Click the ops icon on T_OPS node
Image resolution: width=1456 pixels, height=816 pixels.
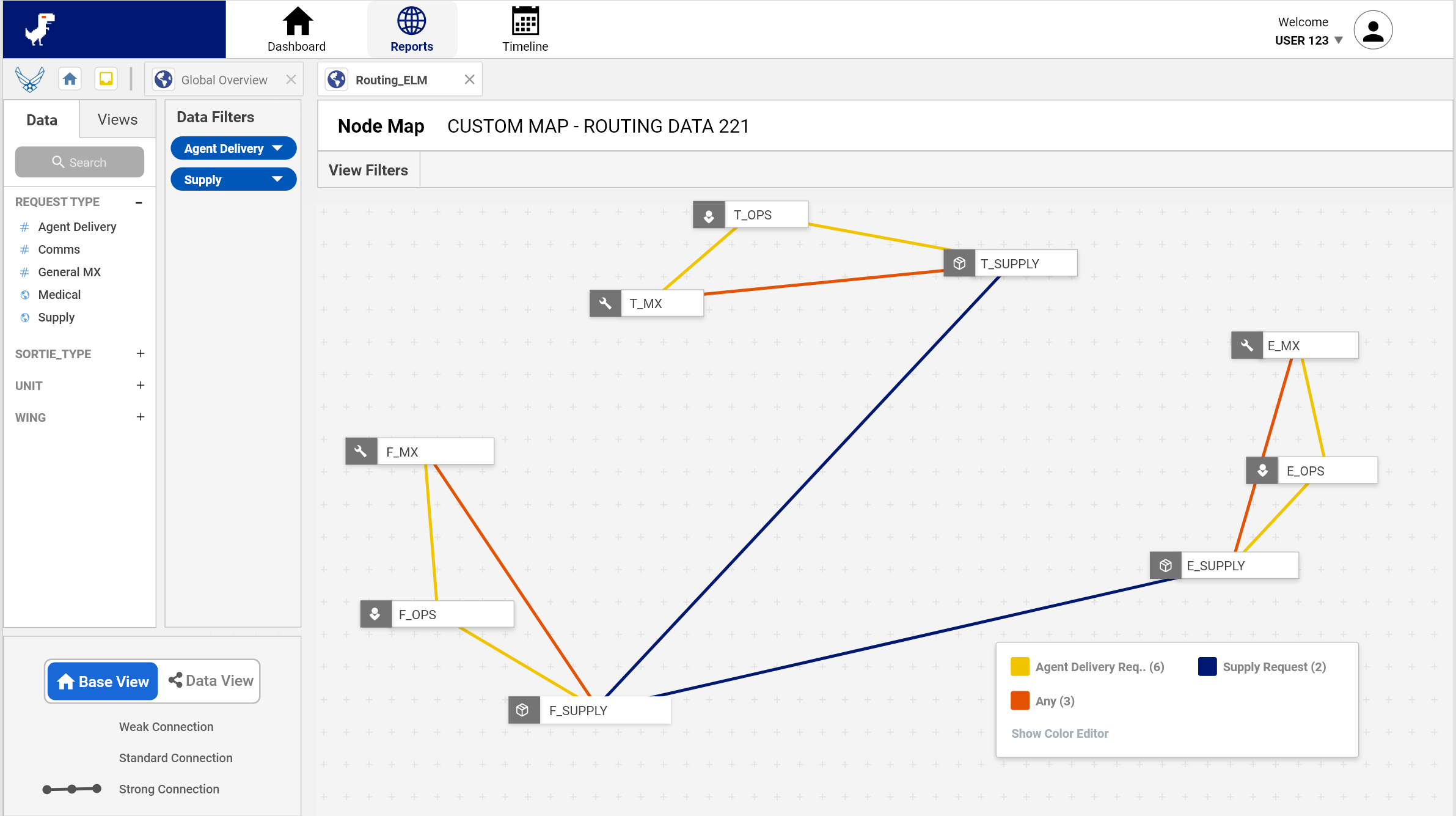click(709, 215)
